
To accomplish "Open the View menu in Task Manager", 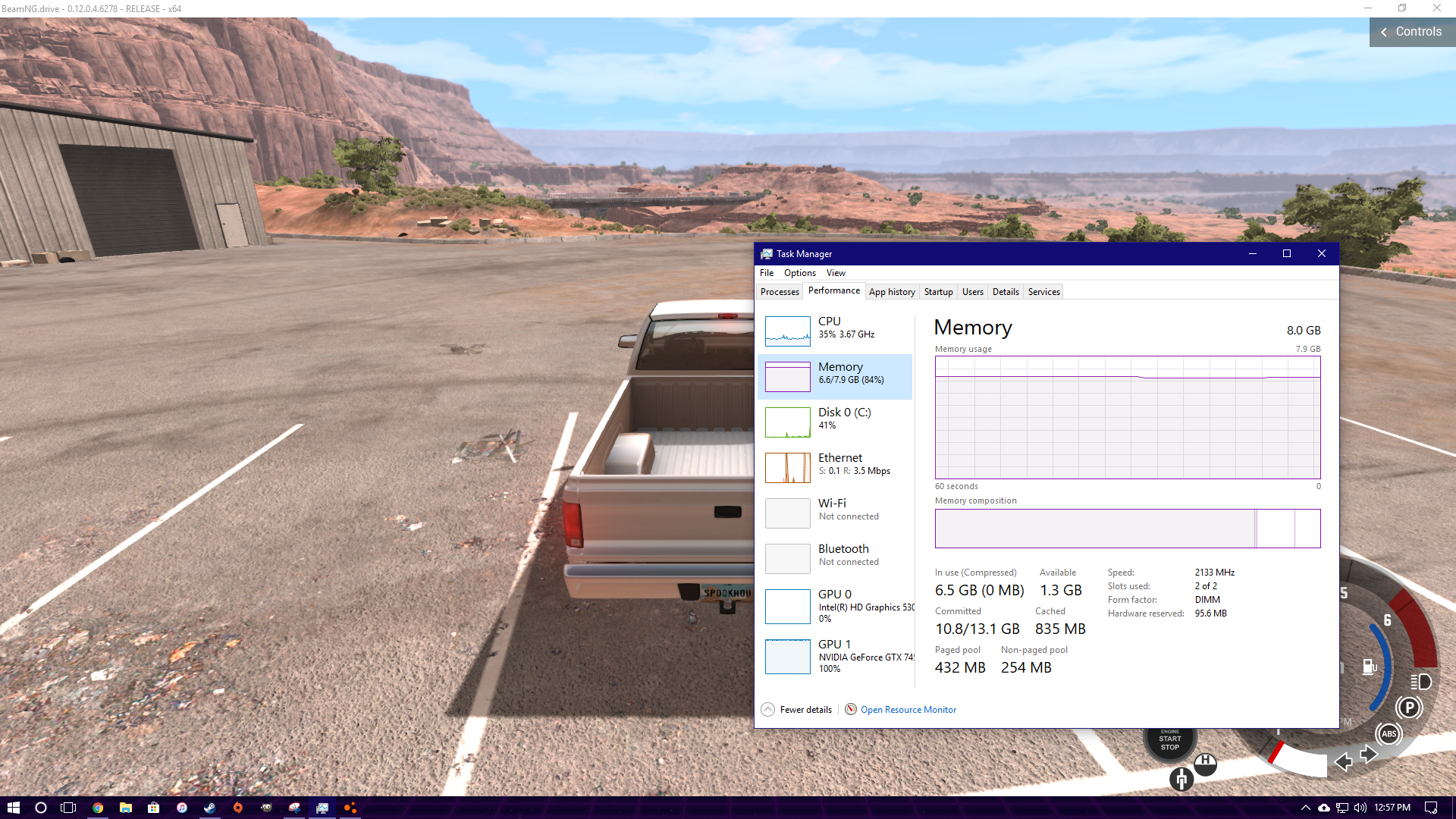I will coord(836,273).
